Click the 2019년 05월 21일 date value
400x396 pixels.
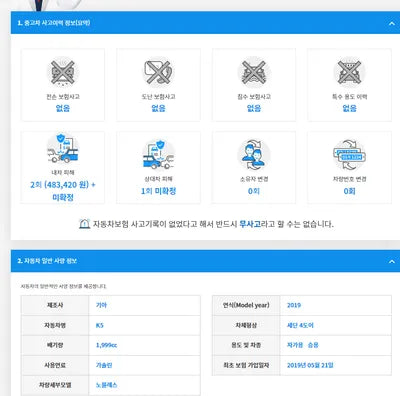pos(310,365)
